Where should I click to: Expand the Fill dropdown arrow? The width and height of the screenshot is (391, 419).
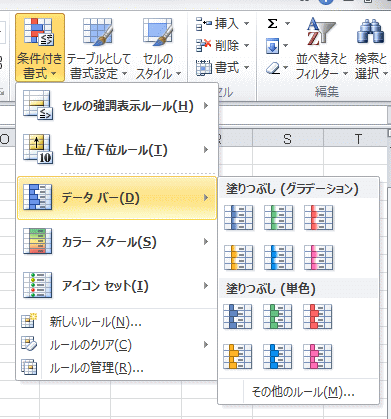pos(286,46)
